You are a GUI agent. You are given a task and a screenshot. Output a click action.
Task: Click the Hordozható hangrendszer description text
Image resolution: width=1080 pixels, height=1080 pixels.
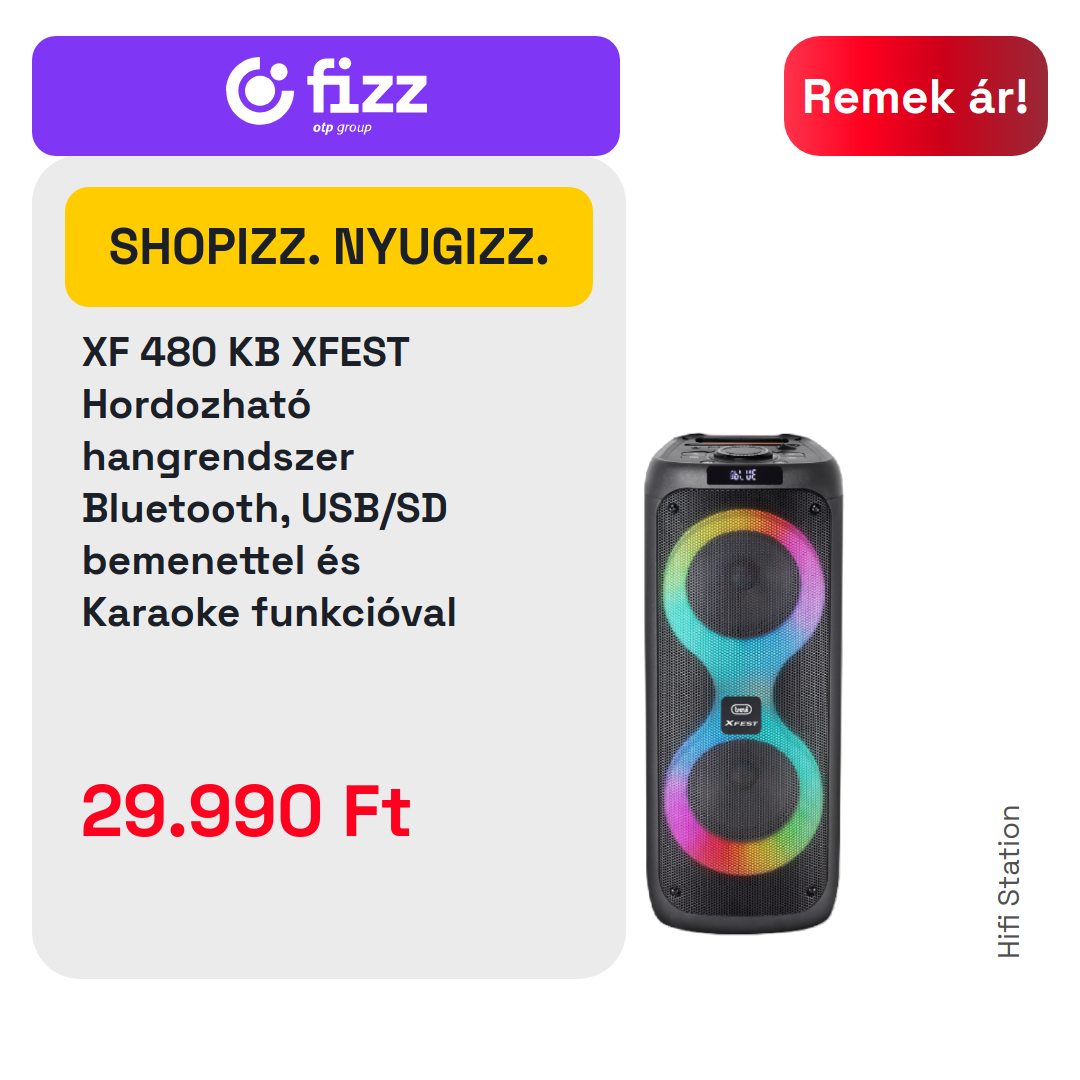[218, 430]
